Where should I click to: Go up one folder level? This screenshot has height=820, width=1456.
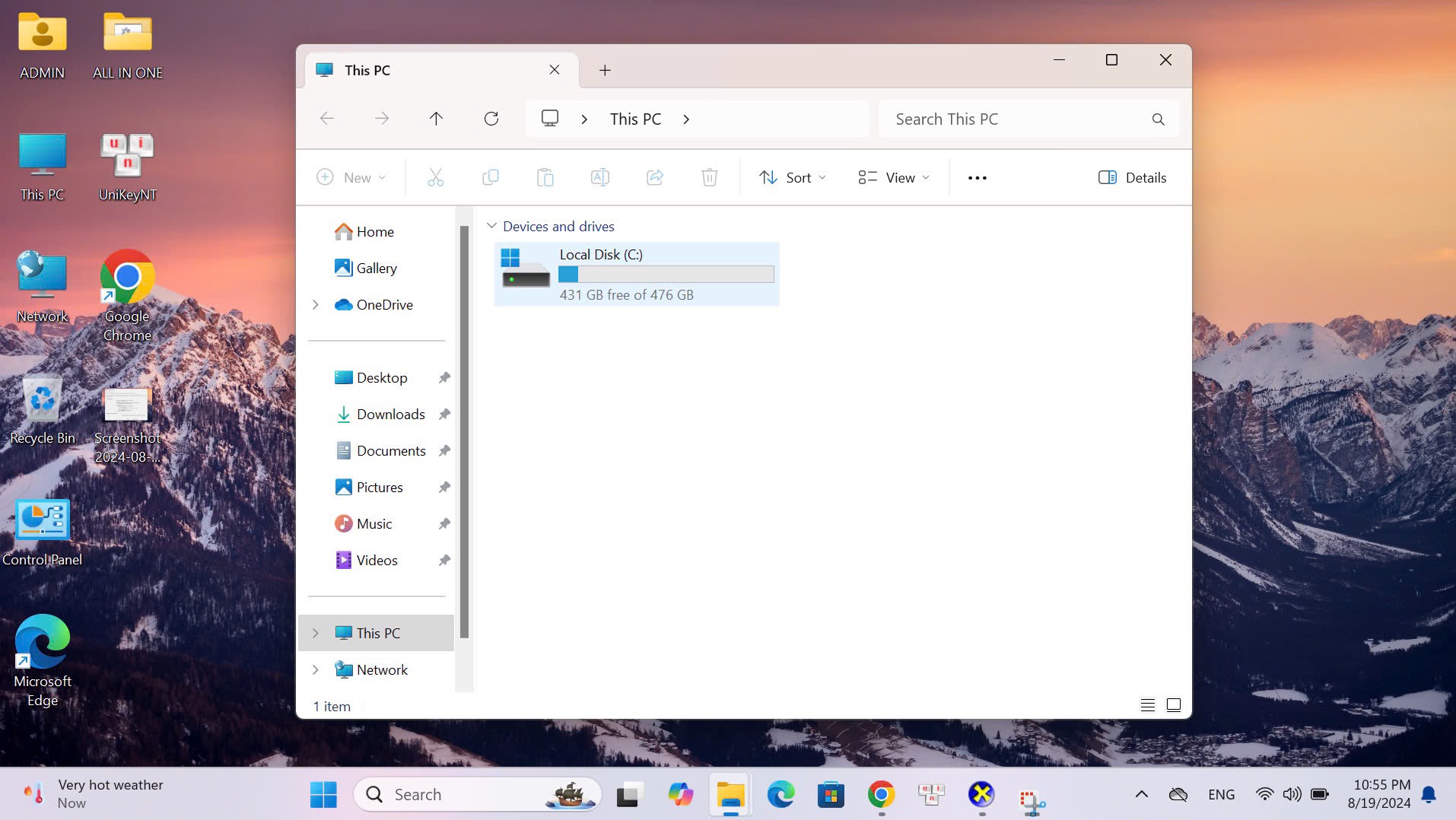(436, 119)
